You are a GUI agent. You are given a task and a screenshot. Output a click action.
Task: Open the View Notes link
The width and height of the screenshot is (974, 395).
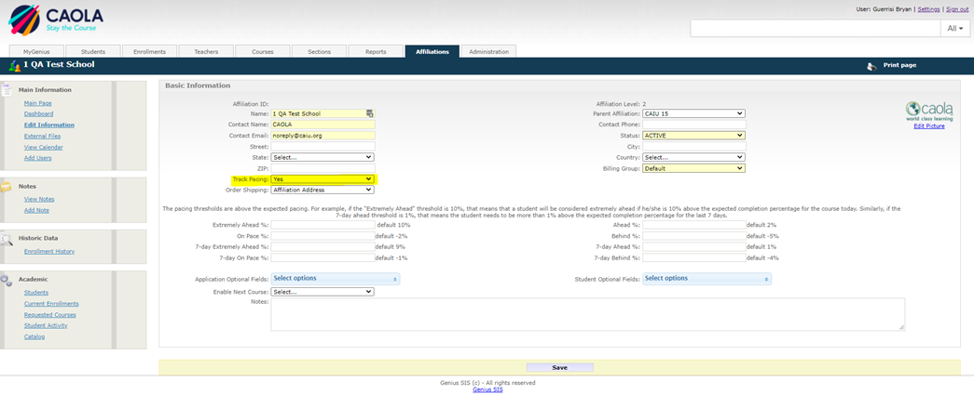click(39, 199)
